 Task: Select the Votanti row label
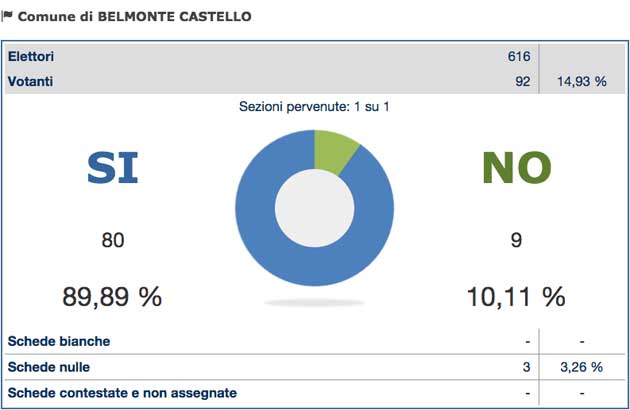click(x=30, y=81)
